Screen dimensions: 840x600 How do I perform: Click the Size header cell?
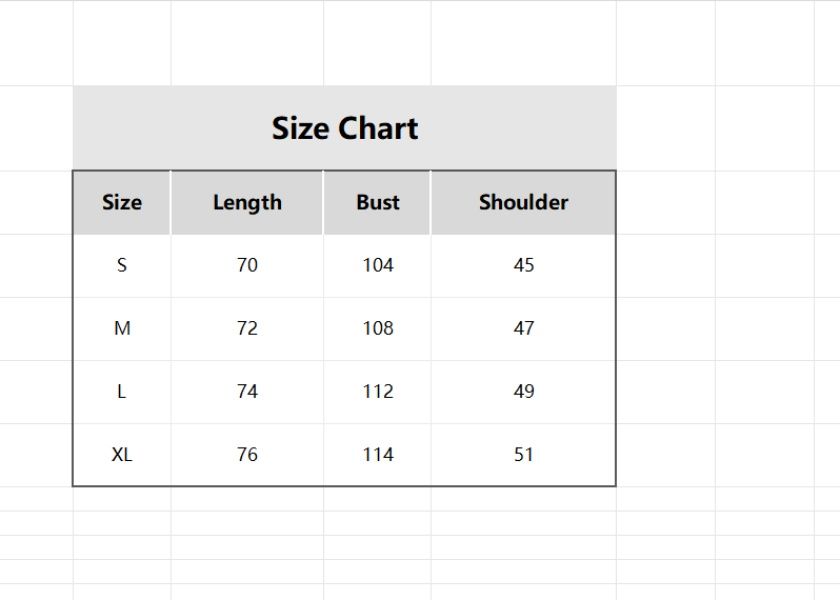click(x=122, y=202)
